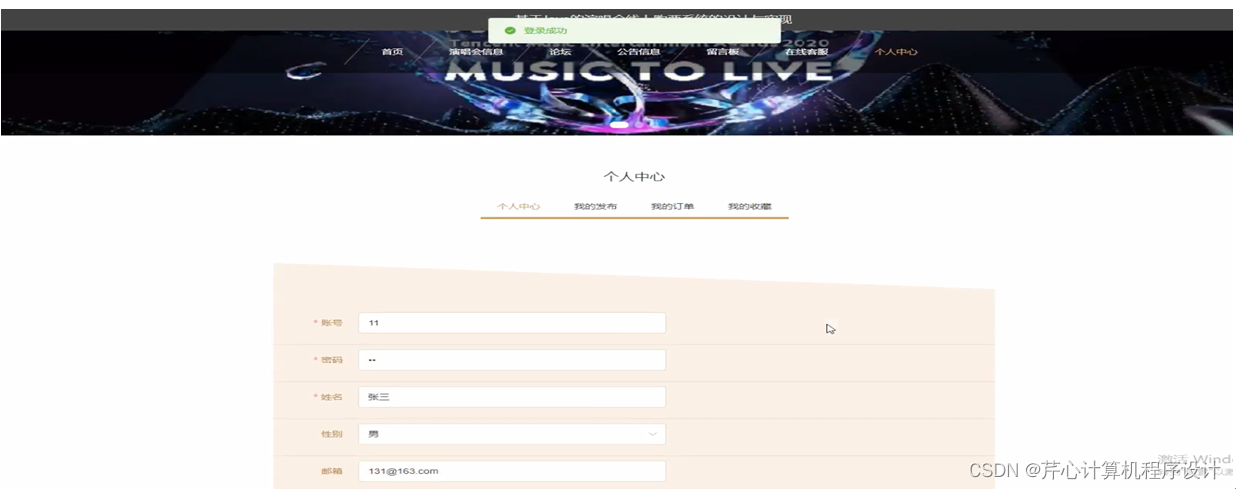This screenshot has height=489, width=1236.
Task: Click the green login success checkmark icon
Action: point(509,31)
